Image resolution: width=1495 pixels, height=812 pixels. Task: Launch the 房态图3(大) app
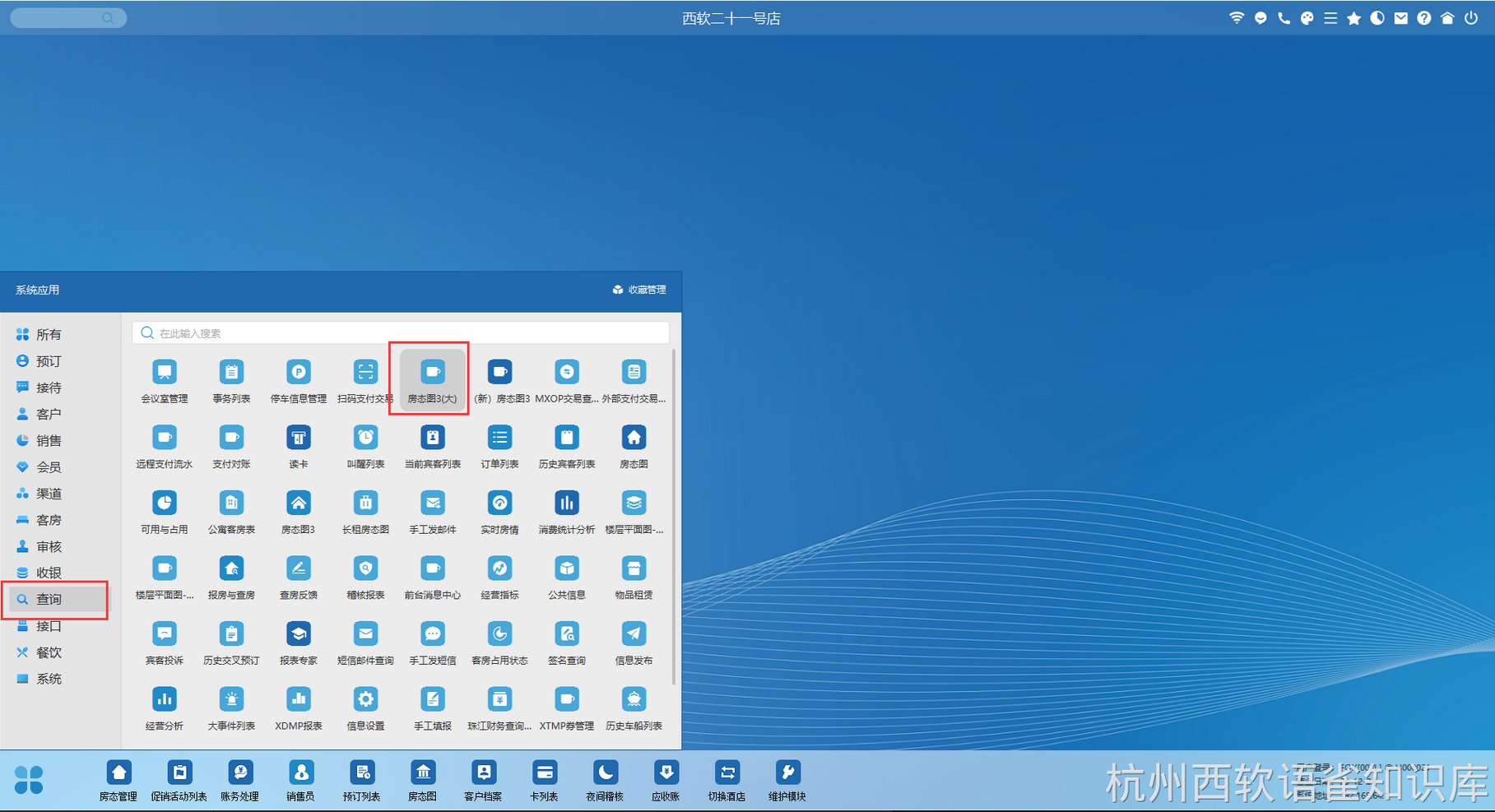pyautogui.click(x=433, y=381)
